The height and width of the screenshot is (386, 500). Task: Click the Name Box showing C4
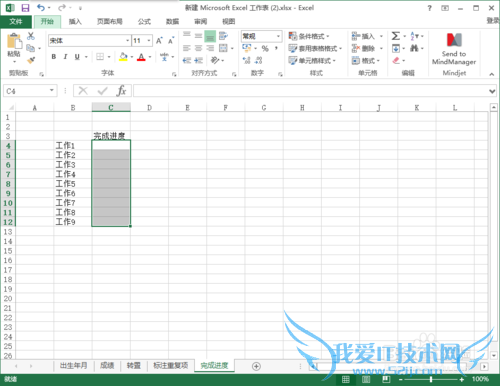point(29,91)
